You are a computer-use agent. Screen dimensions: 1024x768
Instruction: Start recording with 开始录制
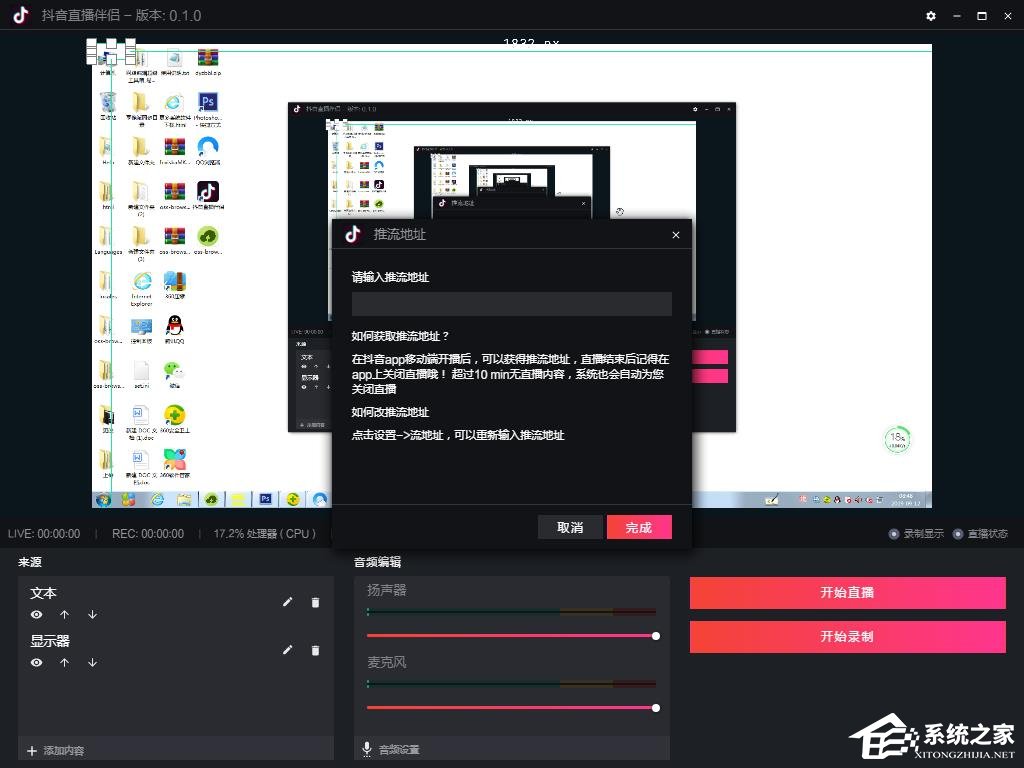click(x=848, y=637)
